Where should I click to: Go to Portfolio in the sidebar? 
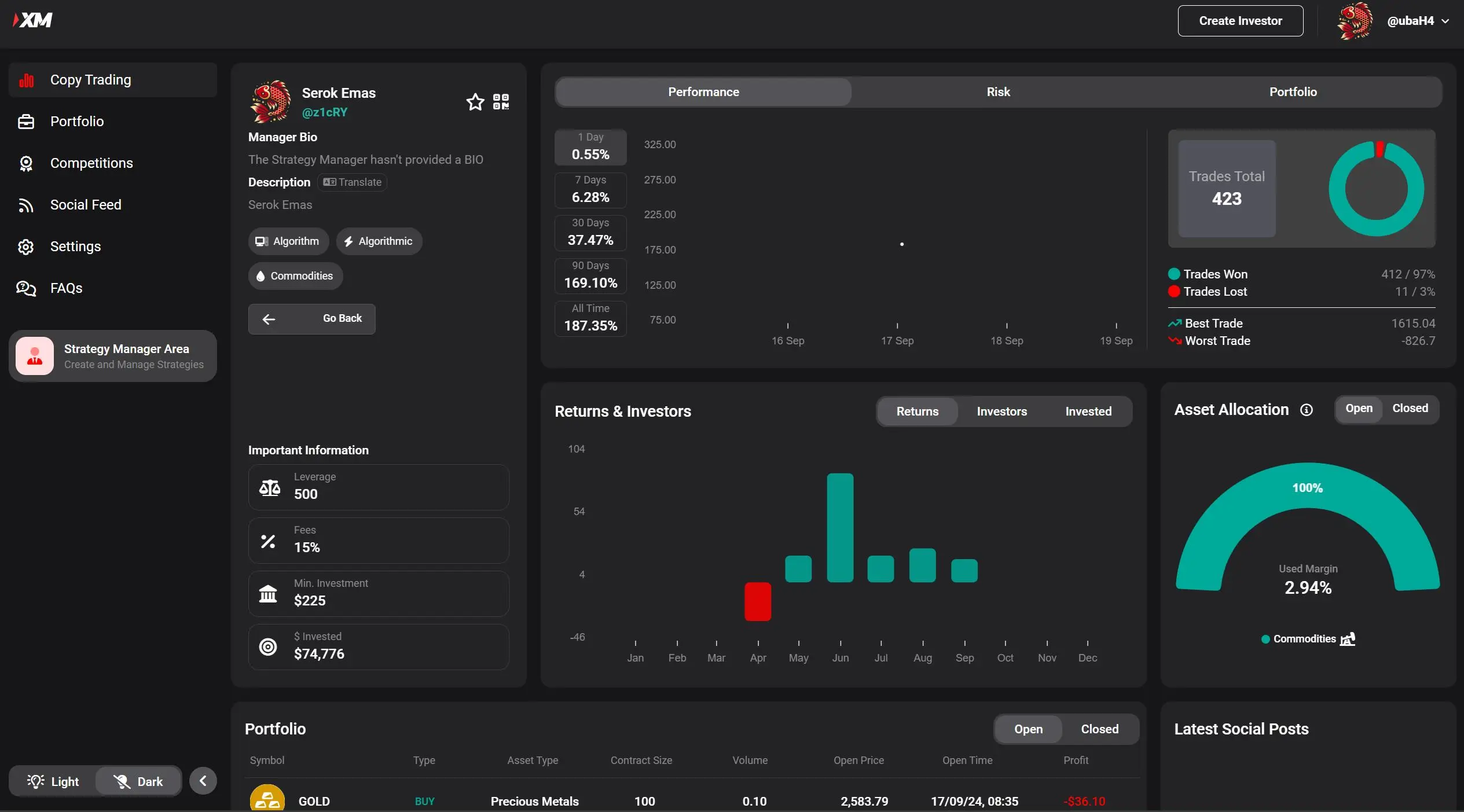[113, 122]
